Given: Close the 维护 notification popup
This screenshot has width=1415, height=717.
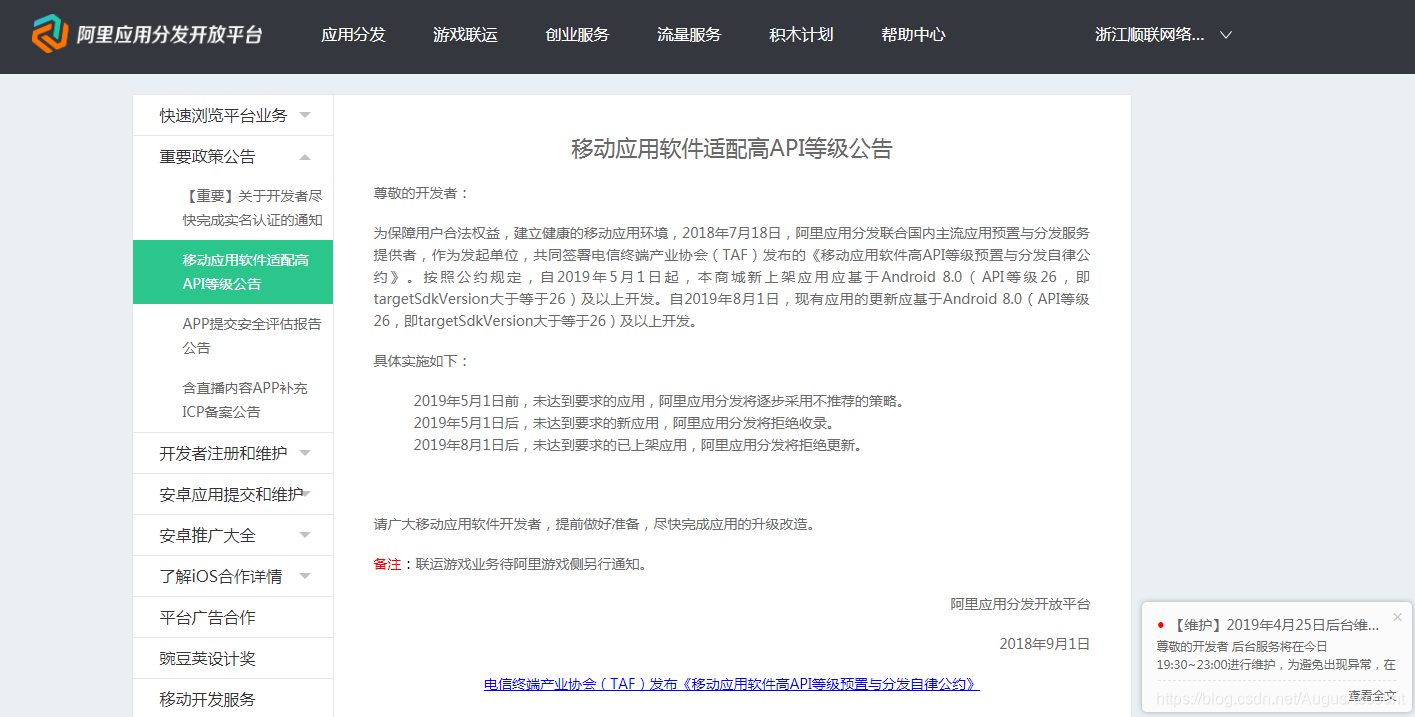Looking at the screenshot, I should (1397, 617).
